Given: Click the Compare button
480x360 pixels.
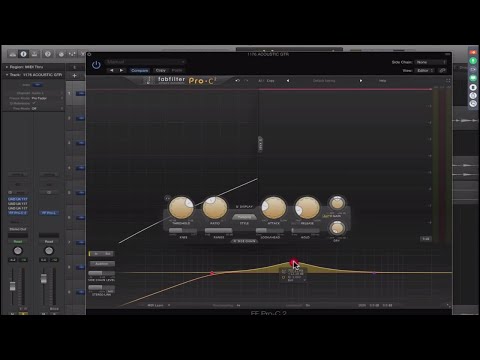Looking at the screenshot, I should pyautogui.click(x=140, y=70).
